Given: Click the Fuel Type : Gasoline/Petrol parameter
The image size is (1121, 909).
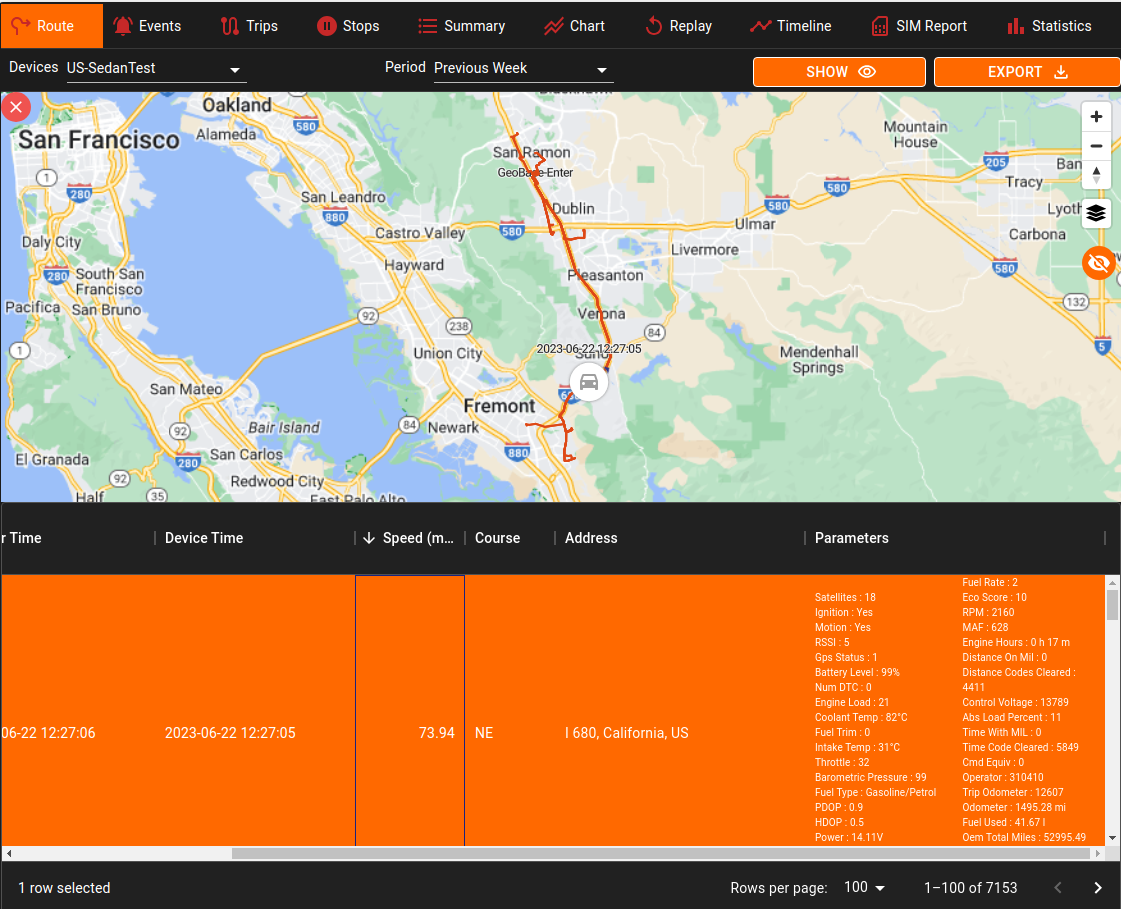Looking at the screenshot, I should [875, 792].
